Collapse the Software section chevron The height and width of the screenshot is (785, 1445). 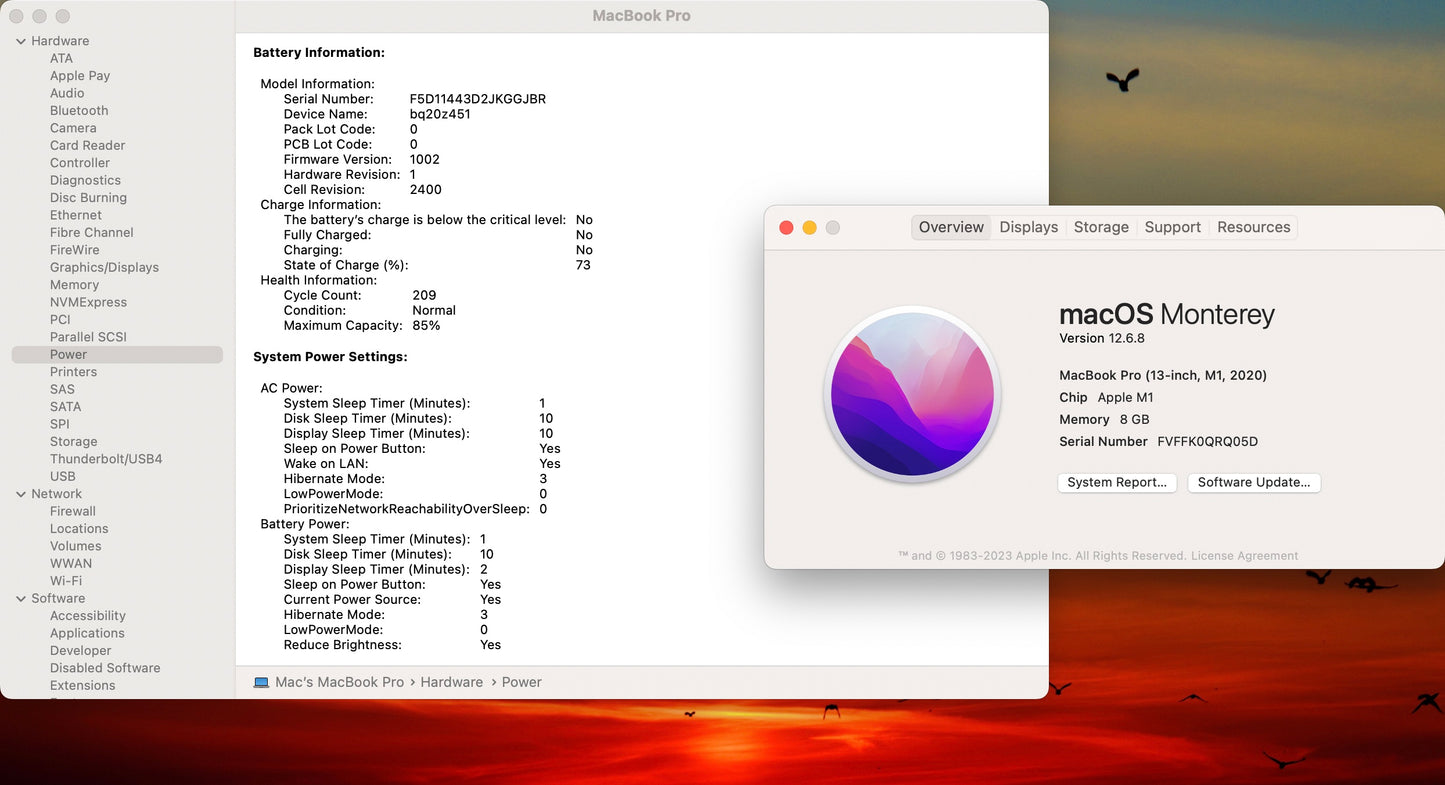[x=21, y=599]
